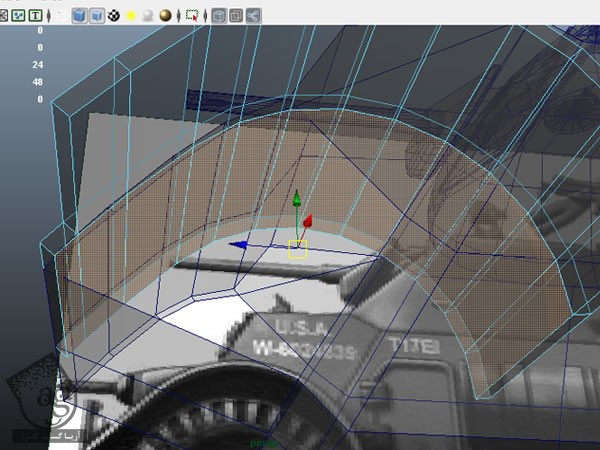This screenshot has height=450, width=600.
Task: Toggle X-Ray display mode
Action: [219, 15]
